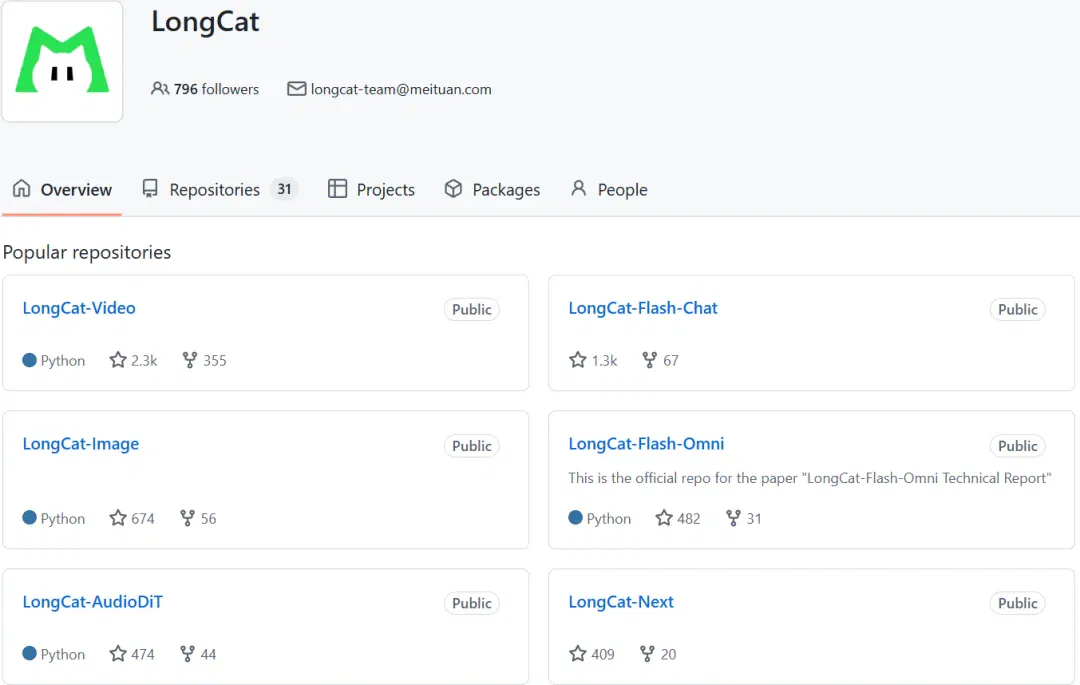Open the LongCat-Video repository link

pyautogui.click(x=79, y=308)
